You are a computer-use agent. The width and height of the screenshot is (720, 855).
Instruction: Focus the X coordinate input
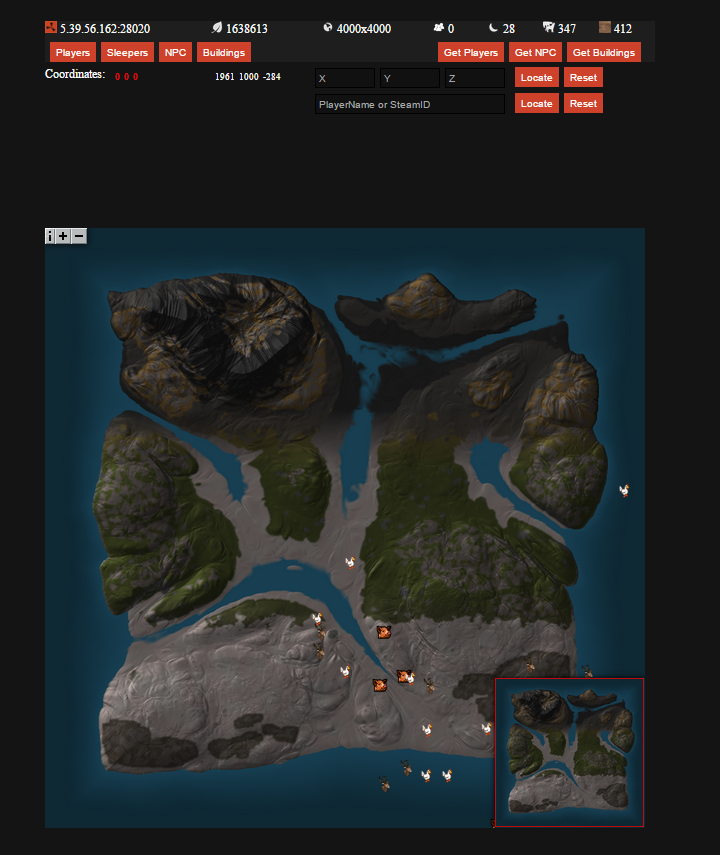(345, 78)
